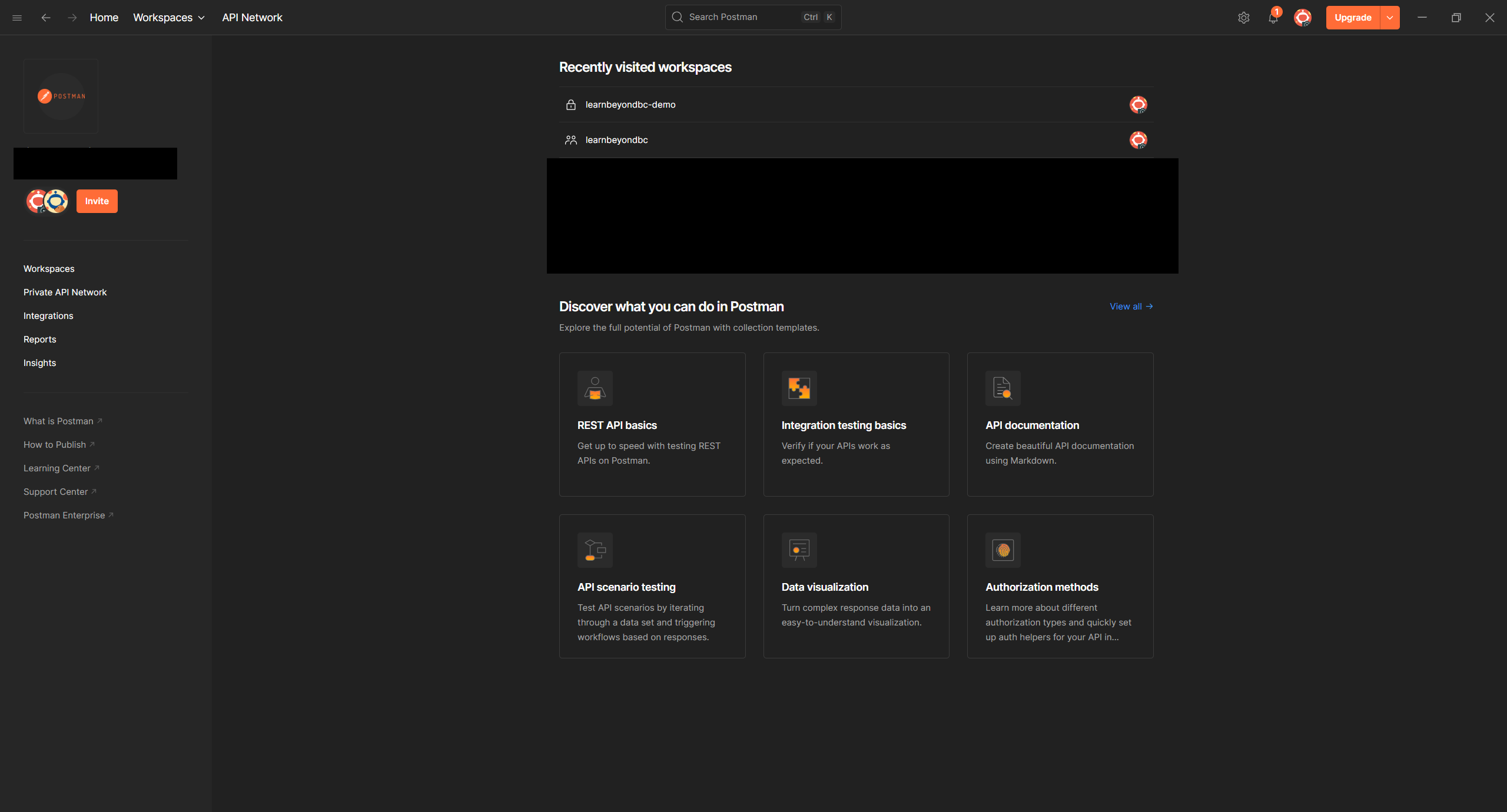Open the Upgrade button dropdown arrow
Viewport: 1507px width, 812px height.
(1389, 18)
